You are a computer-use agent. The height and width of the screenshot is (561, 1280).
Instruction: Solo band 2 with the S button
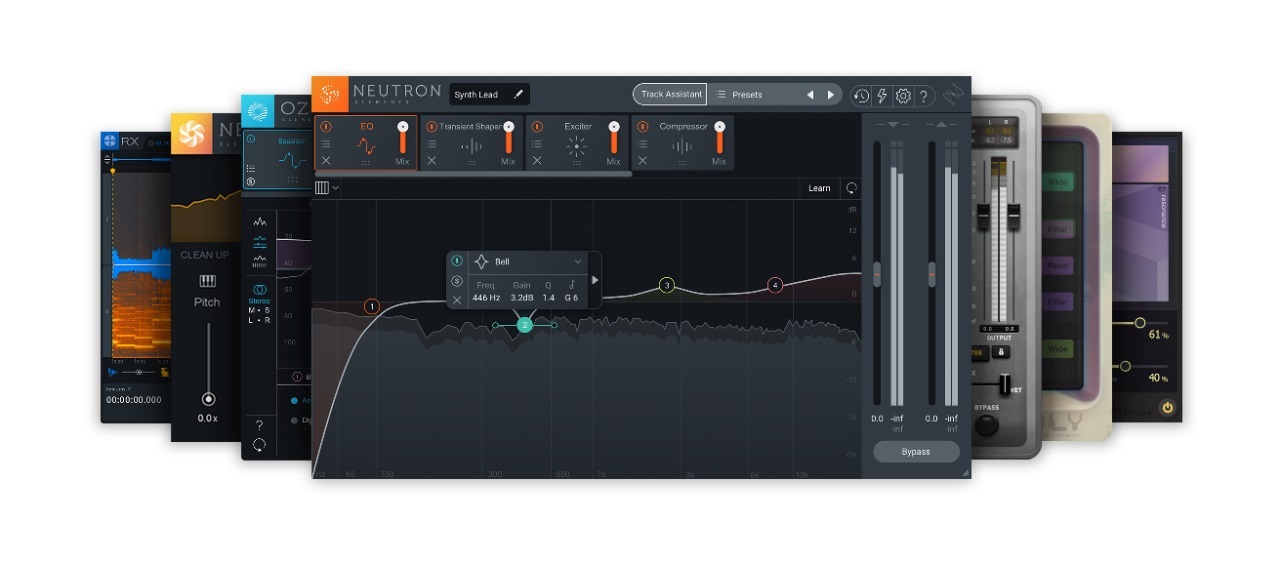pyautogui.click(x=457, y=281)
